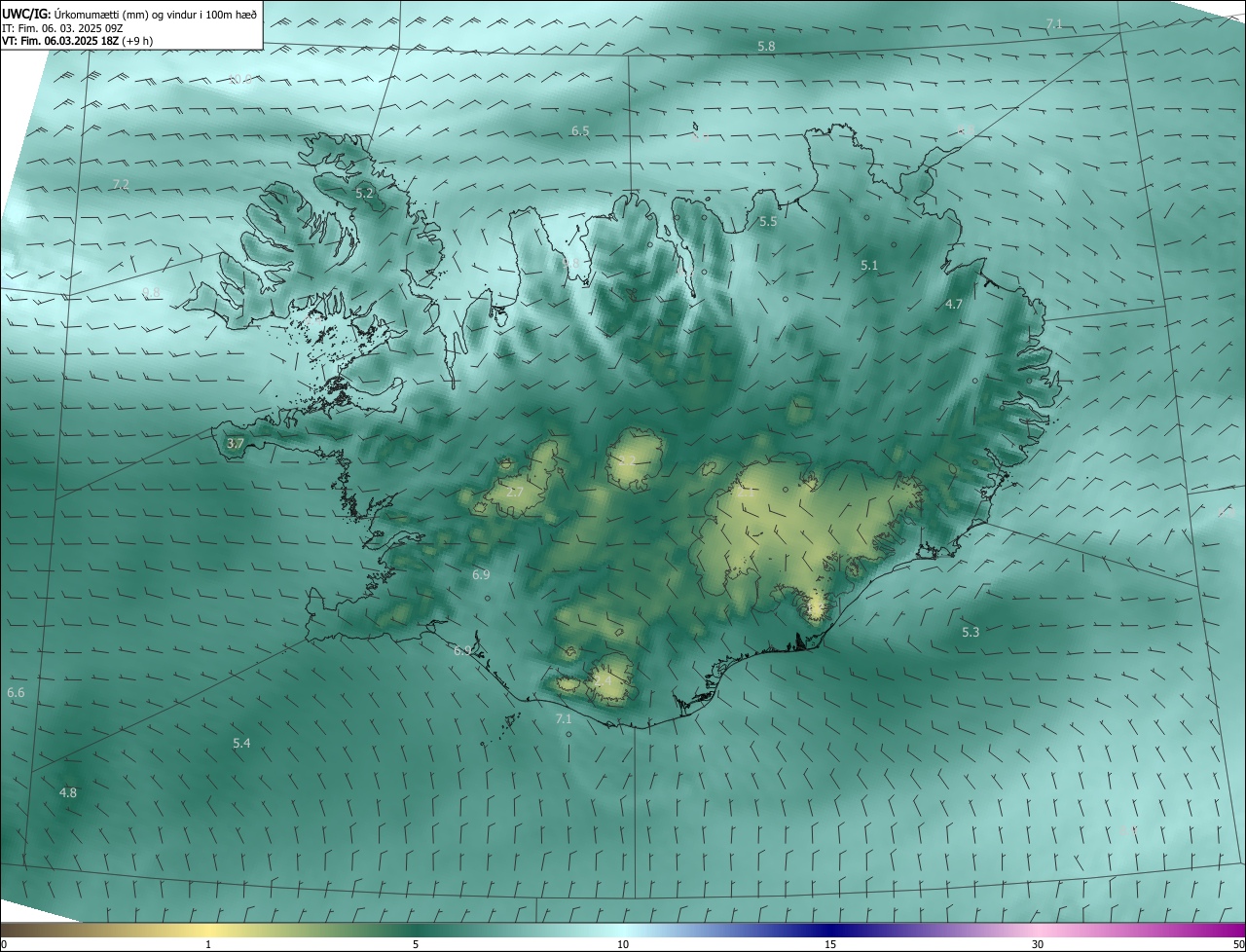Click the 5.5 value label on the map
Viewport: 1246px width, 952px height.
pos(768,222)
